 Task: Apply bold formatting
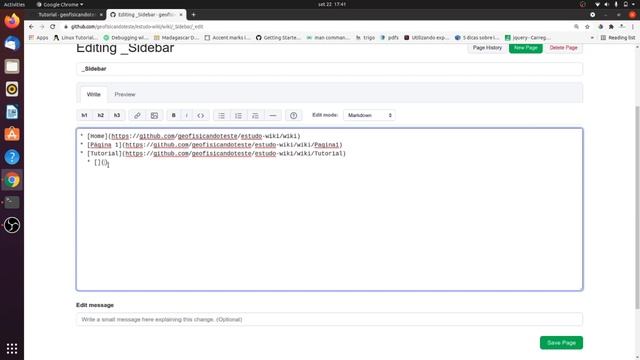click(x=173, y=116)
